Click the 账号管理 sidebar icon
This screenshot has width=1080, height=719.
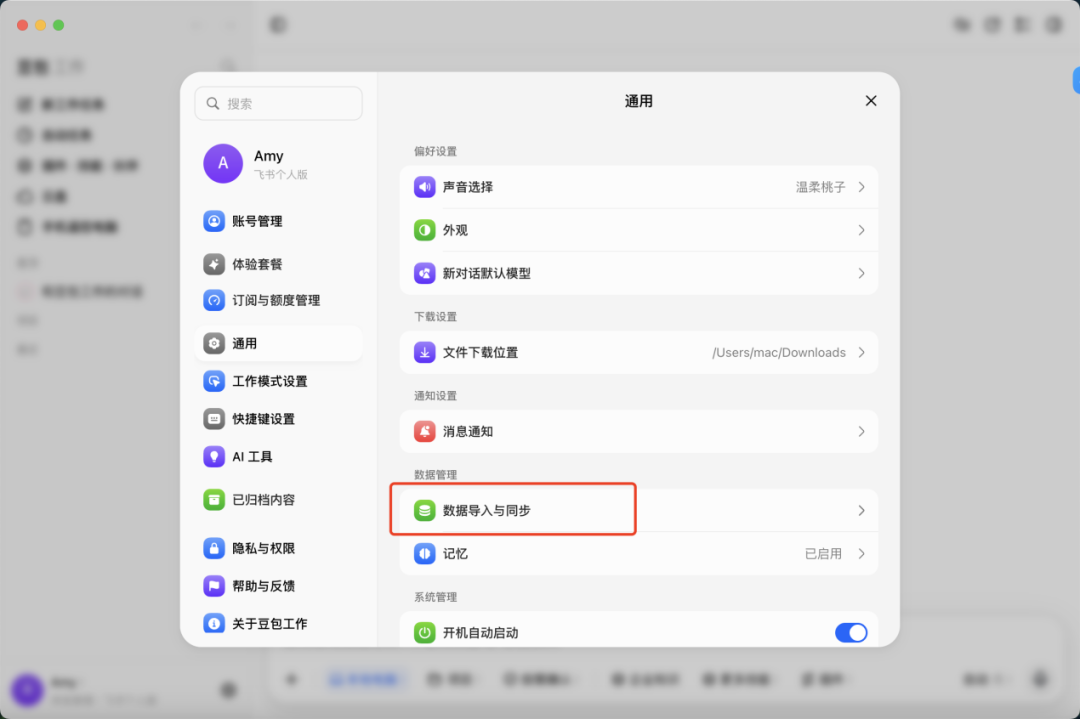point(214,221)
